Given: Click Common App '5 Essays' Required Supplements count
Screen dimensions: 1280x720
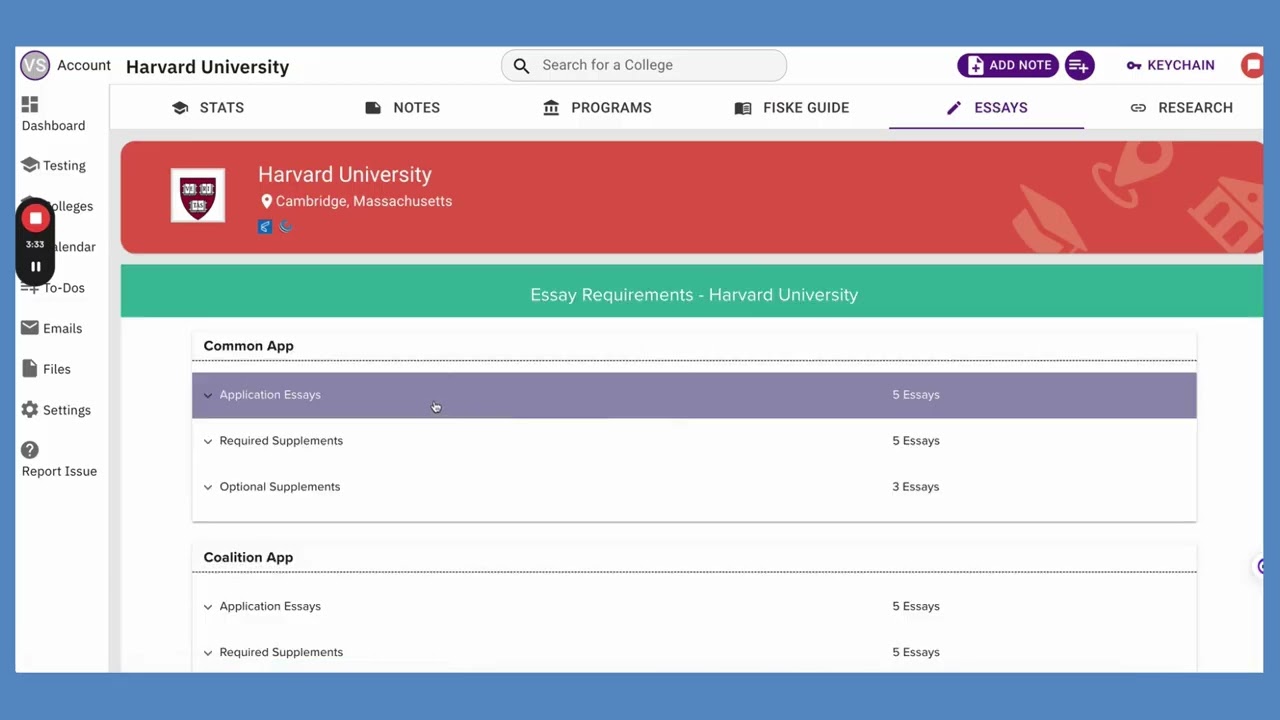Looking at the screenshot, I should 916,441.
